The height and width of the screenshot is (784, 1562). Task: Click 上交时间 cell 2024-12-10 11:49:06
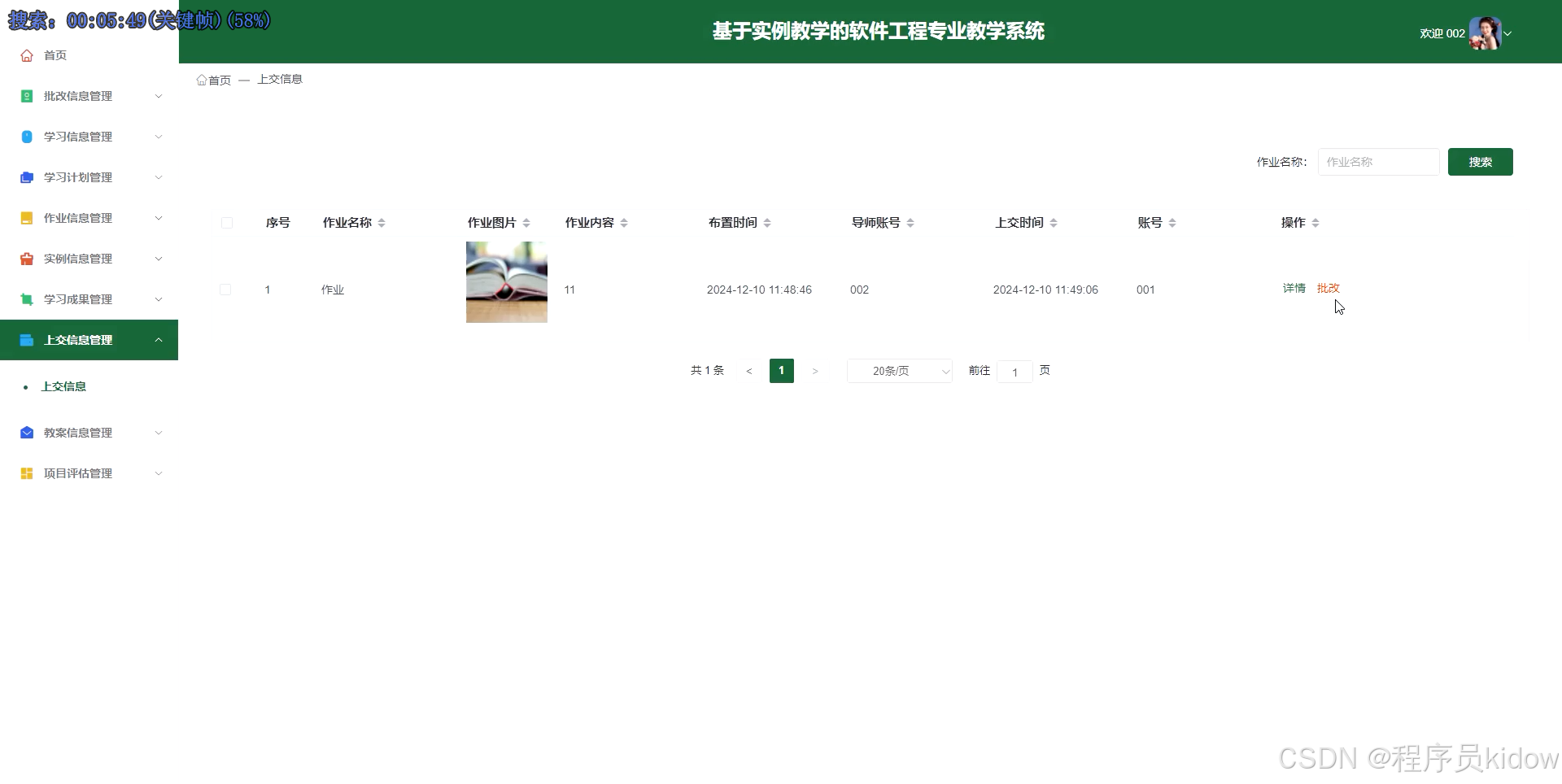coord(1045,290)
